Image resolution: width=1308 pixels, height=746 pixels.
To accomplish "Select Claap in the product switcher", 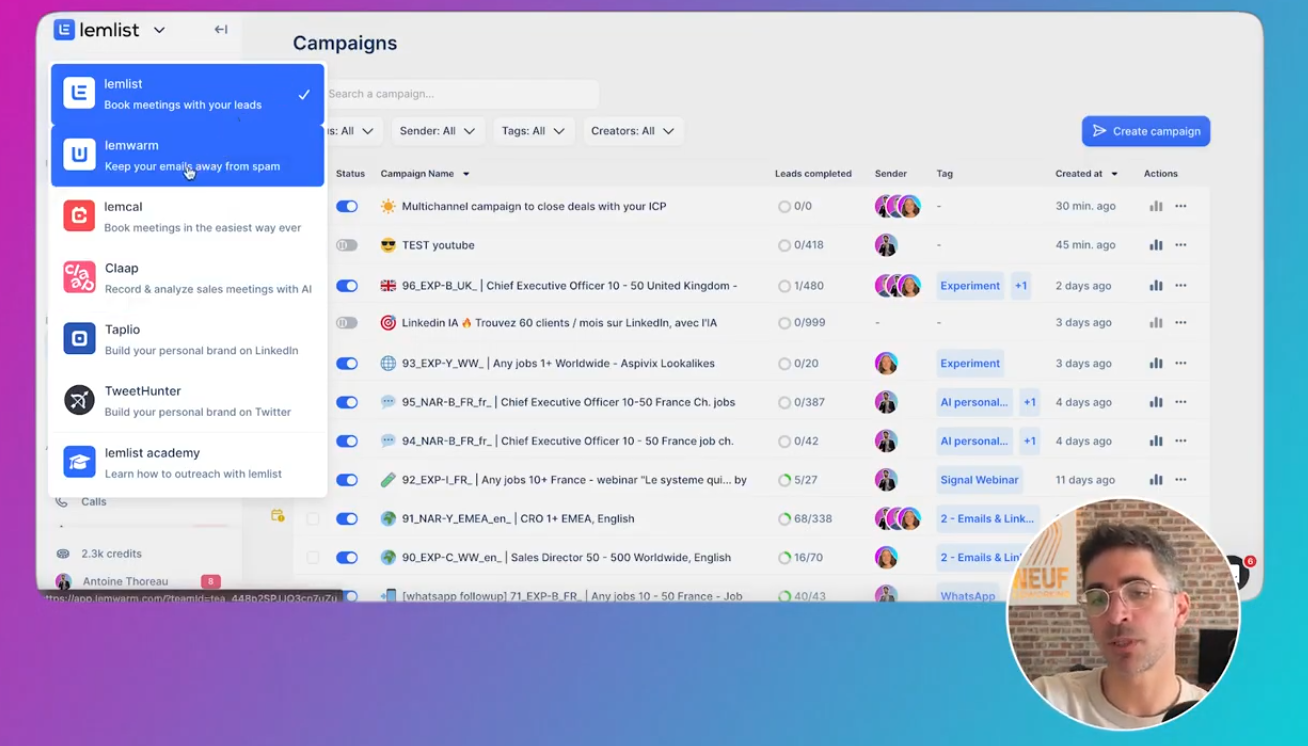I will 188,278.
